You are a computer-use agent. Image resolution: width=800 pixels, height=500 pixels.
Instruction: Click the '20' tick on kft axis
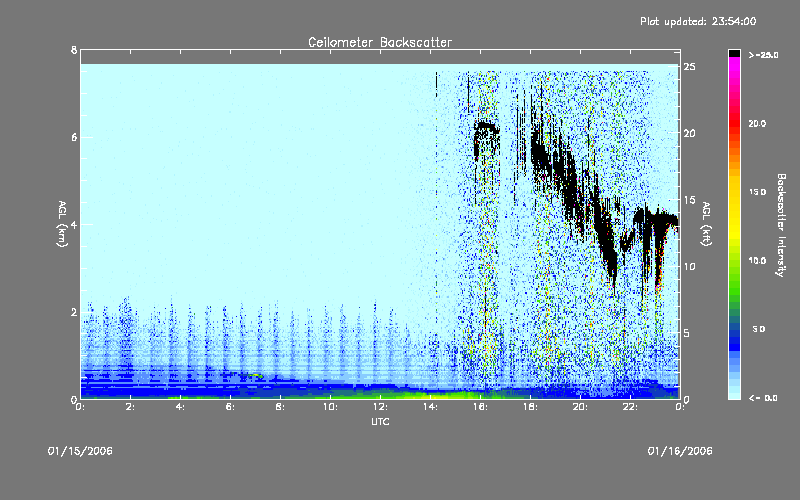[x=690, y=133]
